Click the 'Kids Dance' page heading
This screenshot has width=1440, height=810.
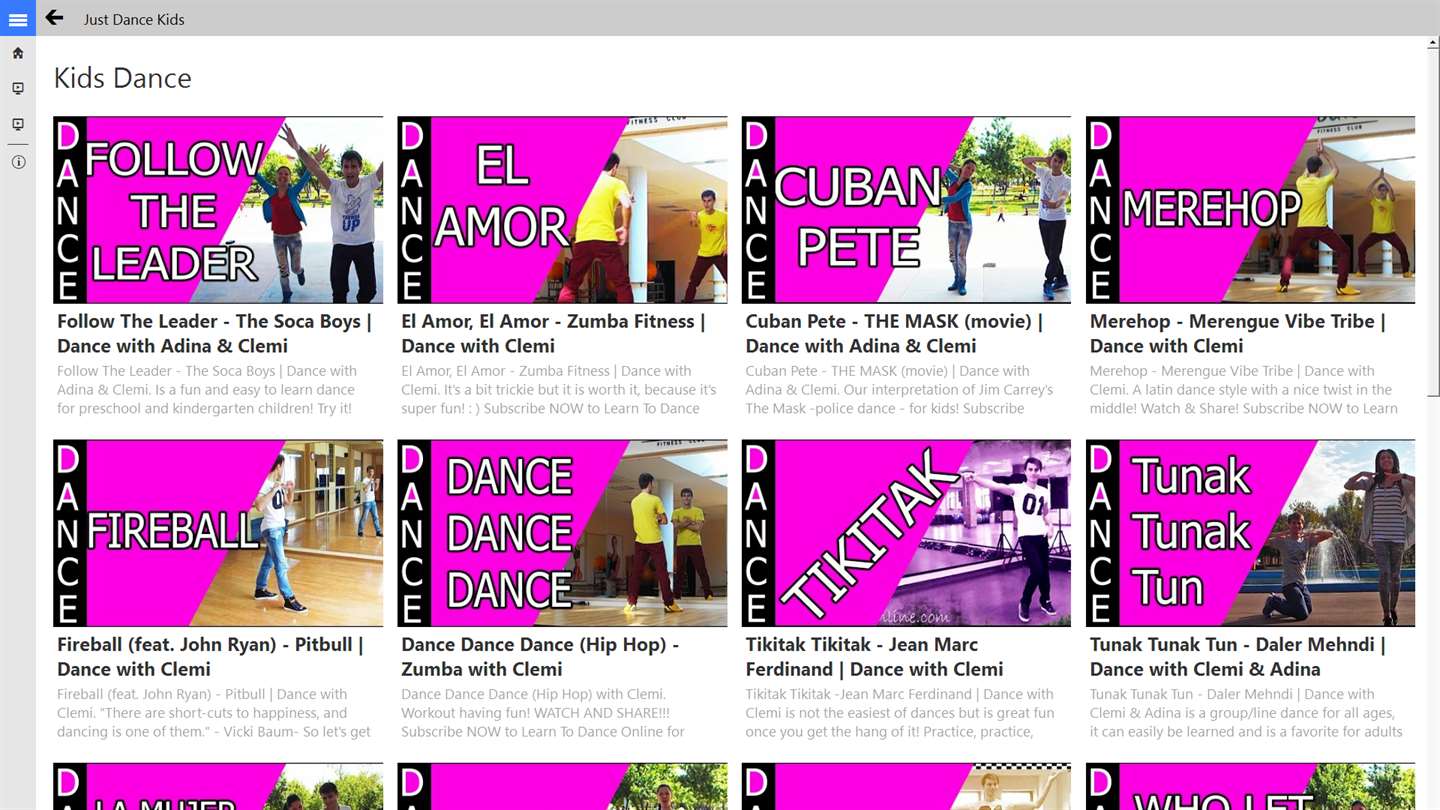[x=122, y=78]
